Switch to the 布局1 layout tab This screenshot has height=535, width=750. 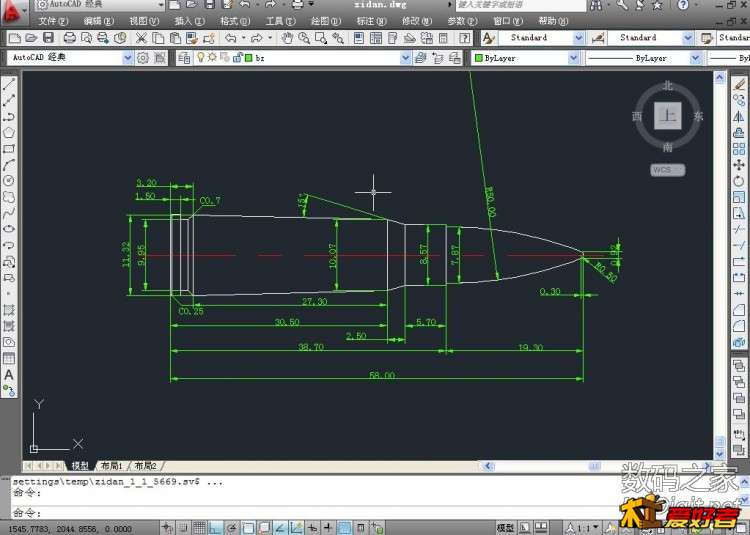[111, 465]
